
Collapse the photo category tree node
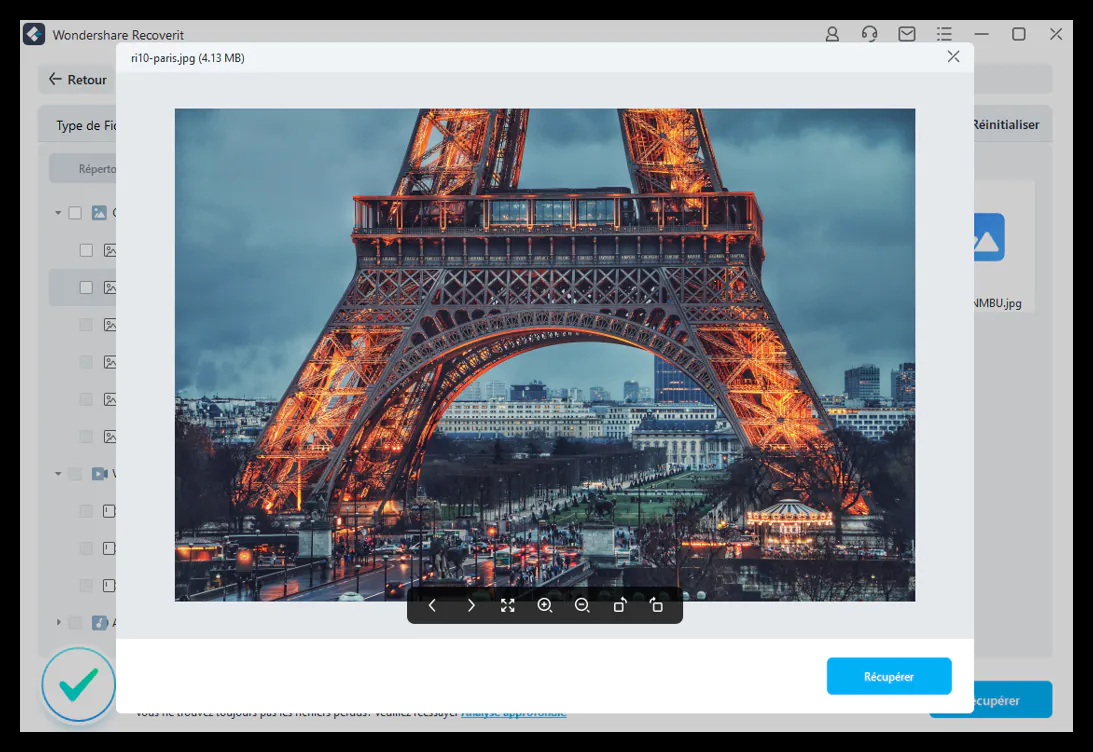(x=58, y=212)
